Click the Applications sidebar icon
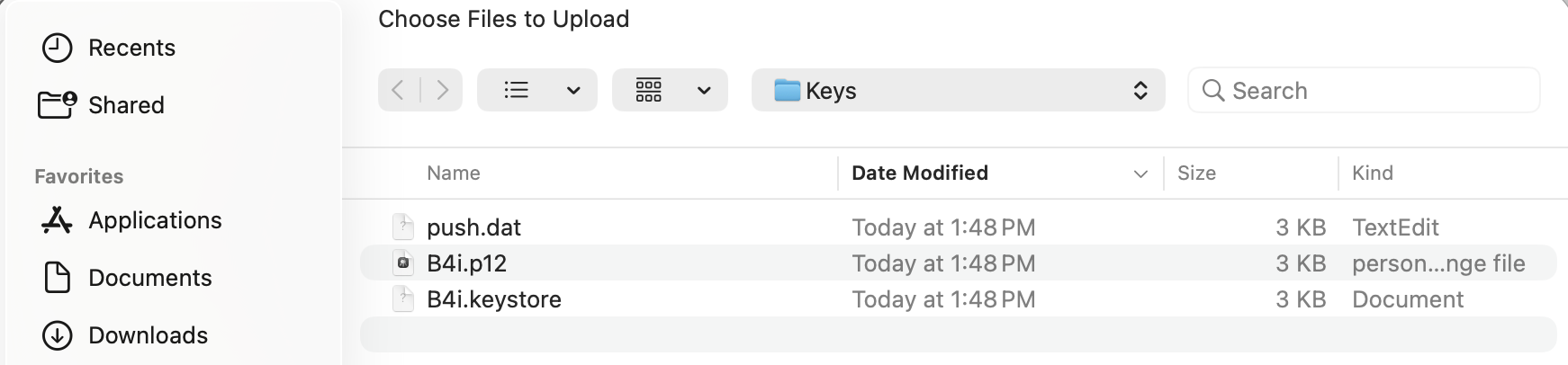This screenshot has width=1568, height=365. coord(58,220)
